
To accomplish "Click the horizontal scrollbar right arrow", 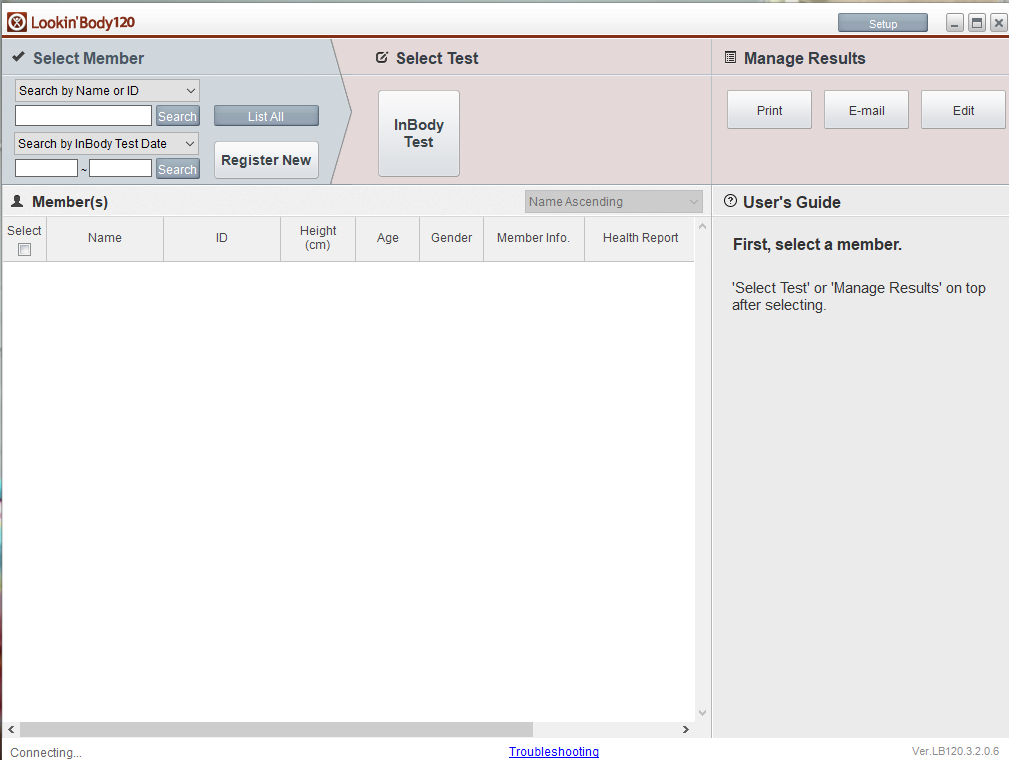I will pyautogui.click(x=685, y=729).
